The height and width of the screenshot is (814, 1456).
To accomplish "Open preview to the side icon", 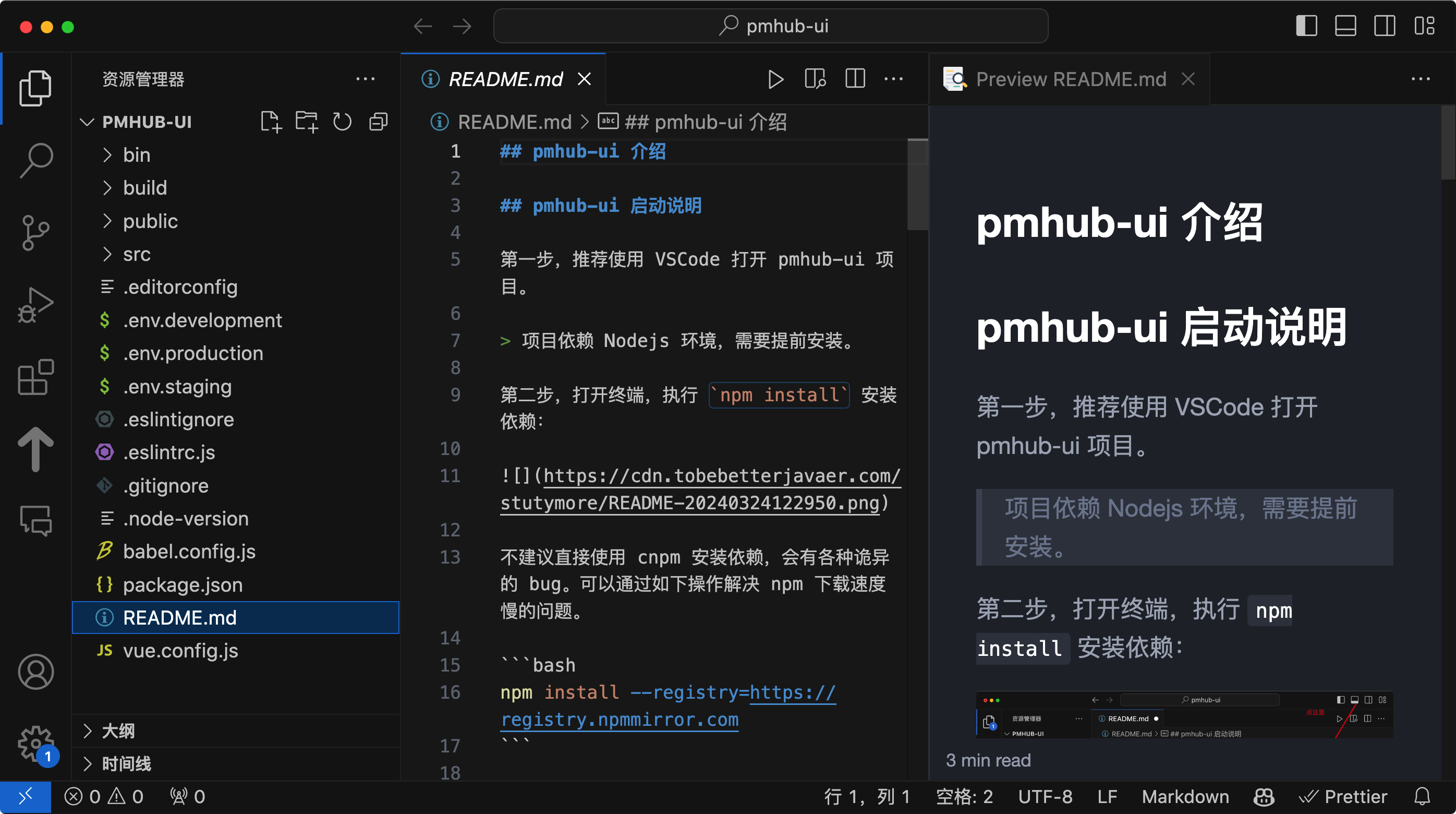I will pyautogui.click(x=815, y=79).
